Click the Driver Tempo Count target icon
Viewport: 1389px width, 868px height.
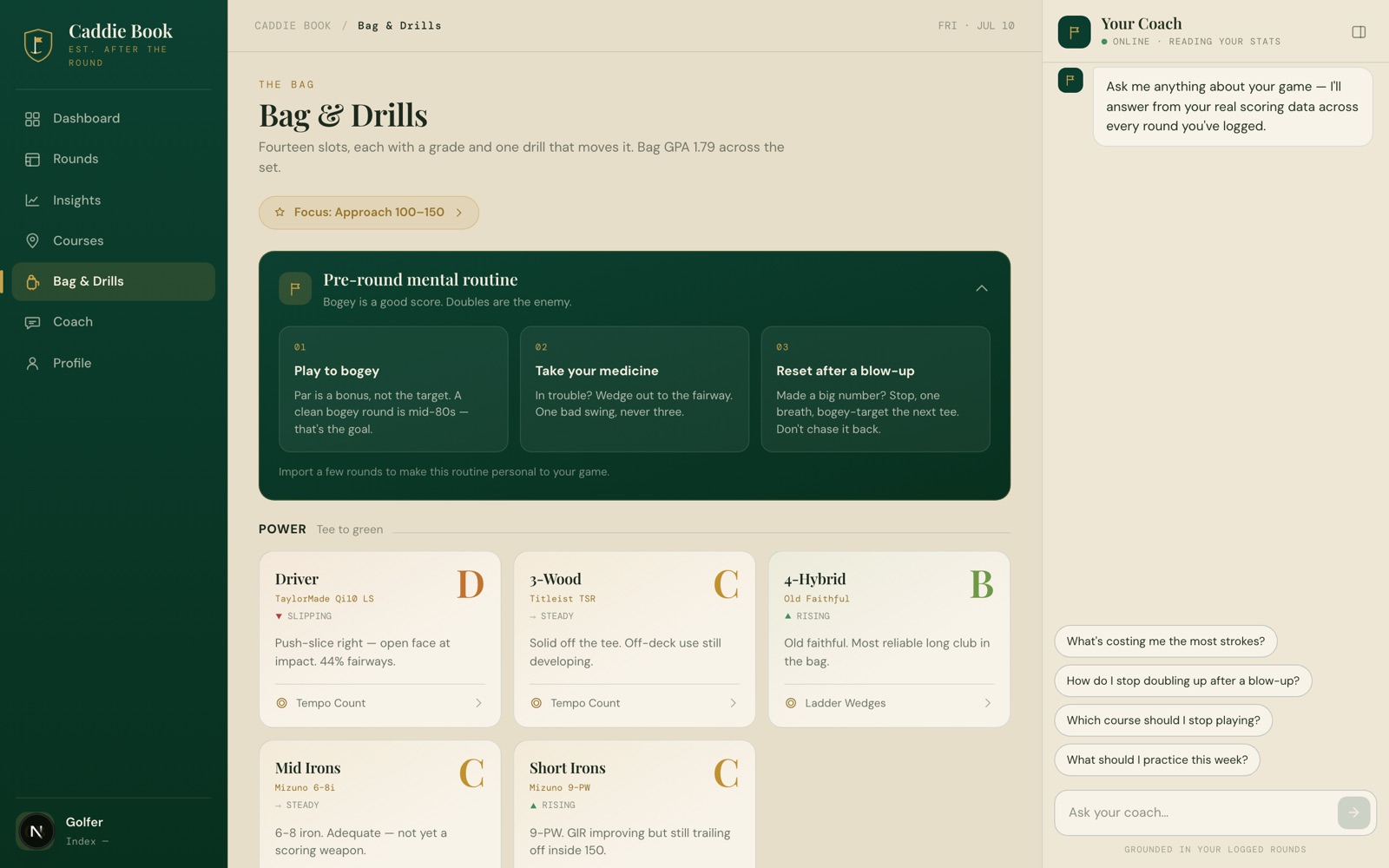[281, 703]
